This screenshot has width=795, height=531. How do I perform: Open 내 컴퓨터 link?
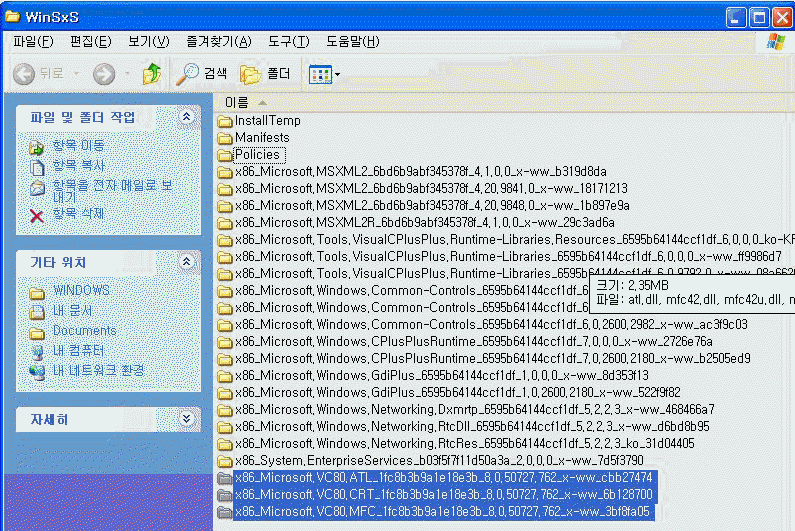(78, 350)
